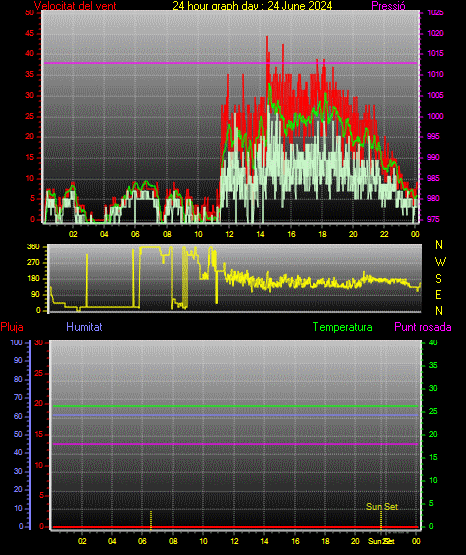Click the '45' wind speed axis value
Screen dimensions: 466x555
[x=30, y=33]
